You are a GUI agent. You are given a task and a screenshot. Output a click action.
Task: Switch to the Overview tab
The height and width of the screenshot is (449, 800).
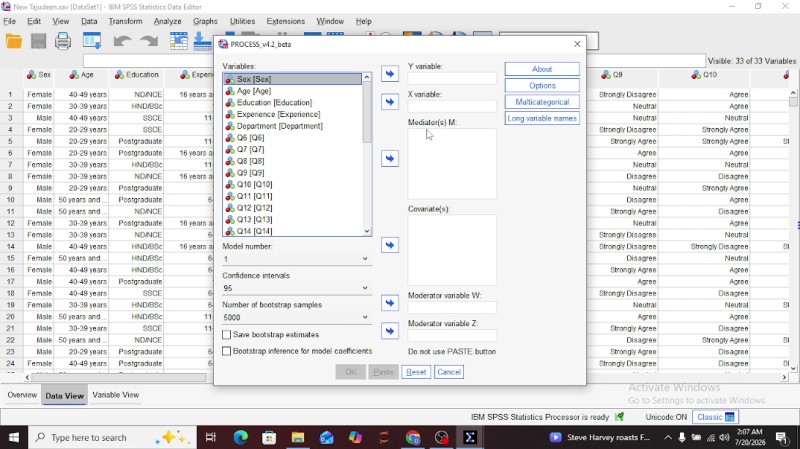[x=22, y=395]
